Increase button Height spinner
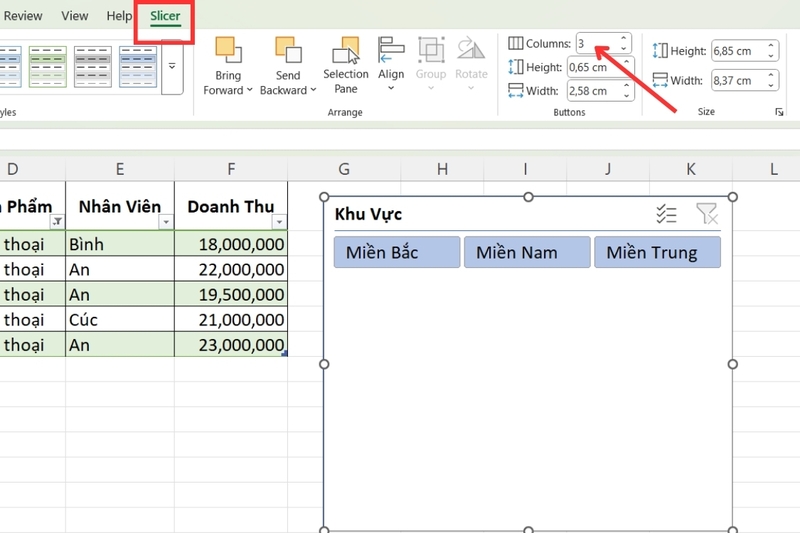 [627, 62]
